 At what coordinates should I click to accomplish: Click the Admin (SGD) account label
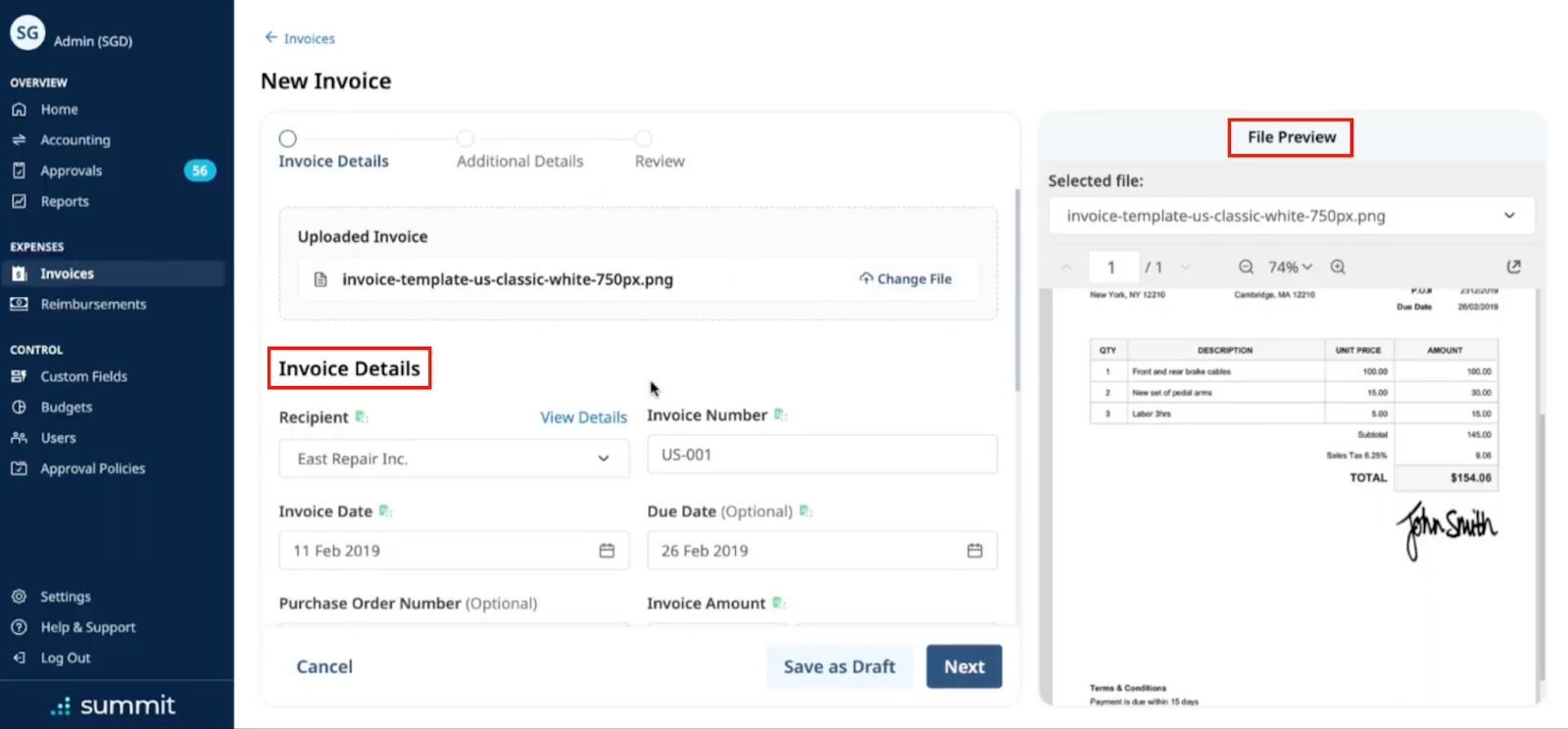point(93,41)
